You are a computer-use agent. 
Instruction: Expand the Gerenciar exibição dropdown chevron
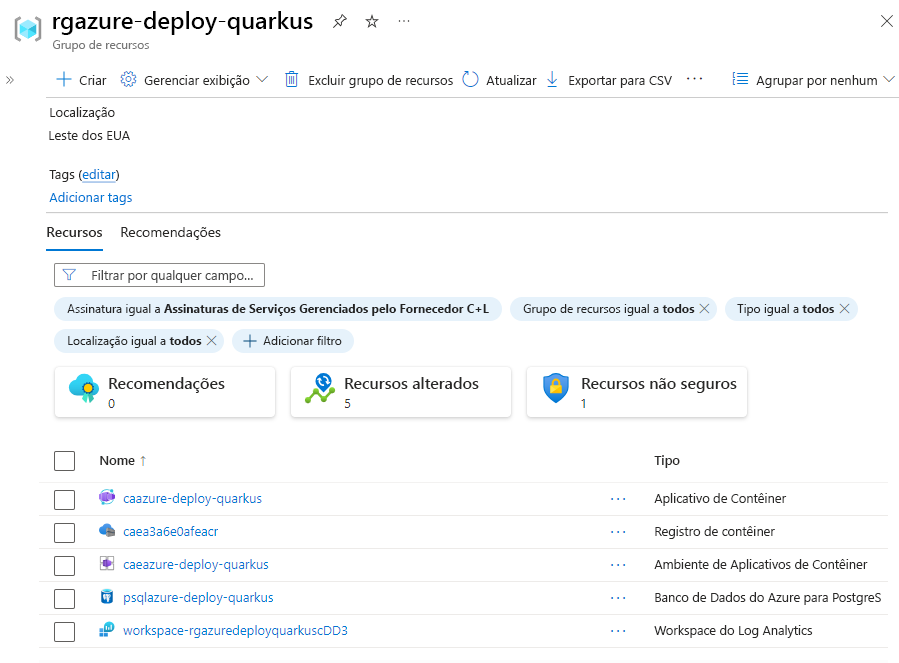point(264,79)
